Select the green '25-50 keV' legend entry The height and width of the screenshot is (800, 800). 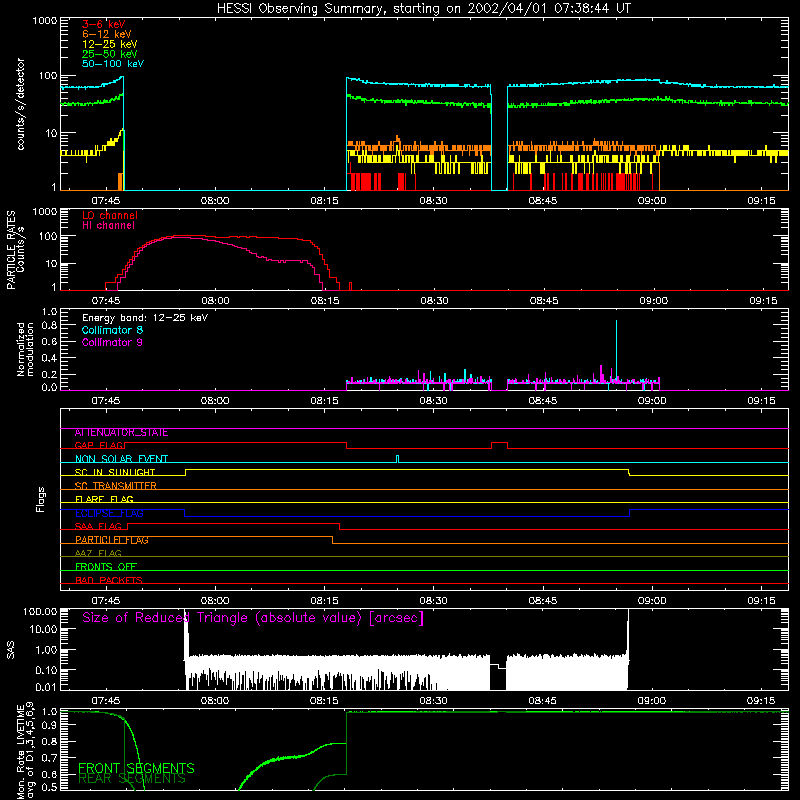tap(109, 54)
